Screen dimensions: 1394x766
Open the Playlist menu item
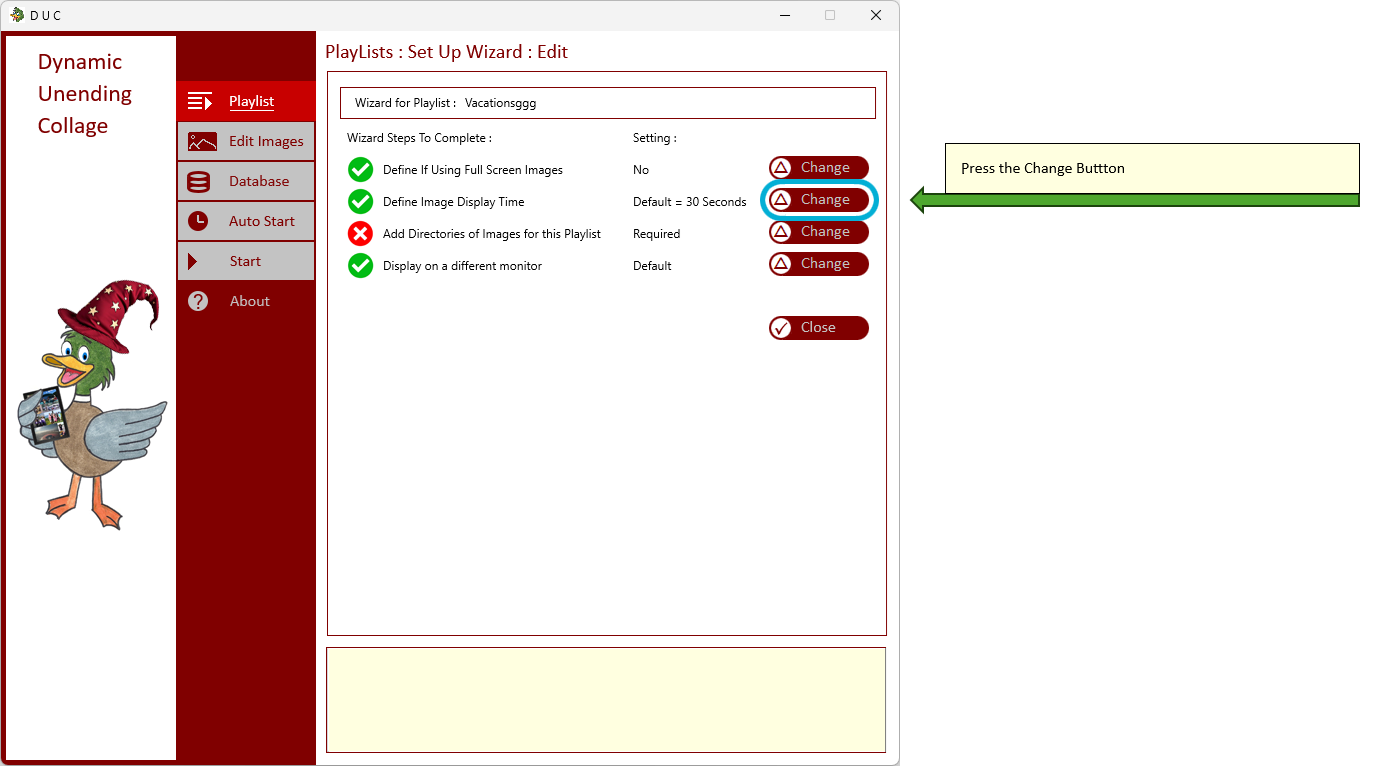point(246,101)
